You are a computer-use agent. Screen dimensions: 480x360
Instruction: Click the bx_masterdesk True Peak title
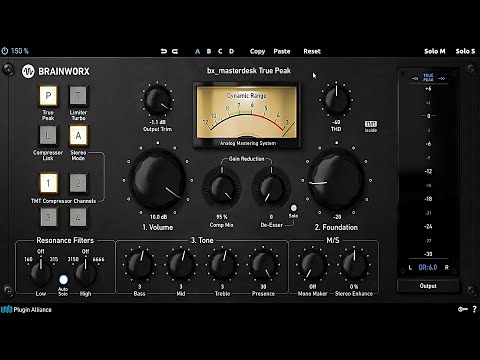[249, 71]
